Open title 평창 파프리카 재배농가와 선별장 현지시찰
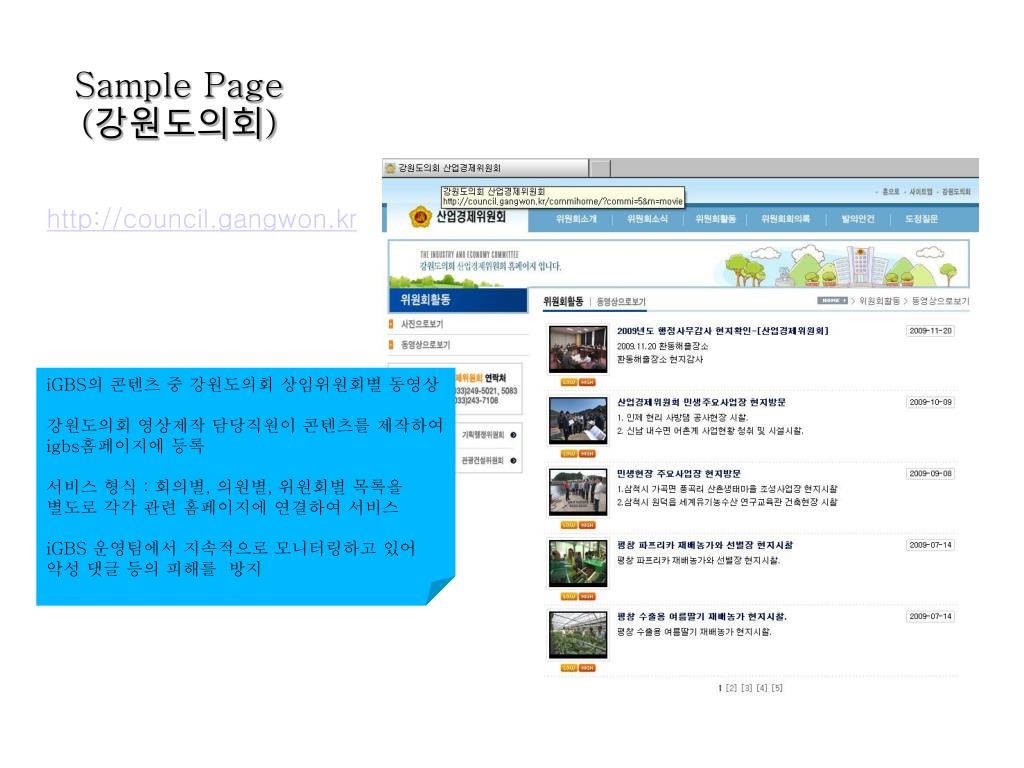The image size is (1024, 768). 705,545
